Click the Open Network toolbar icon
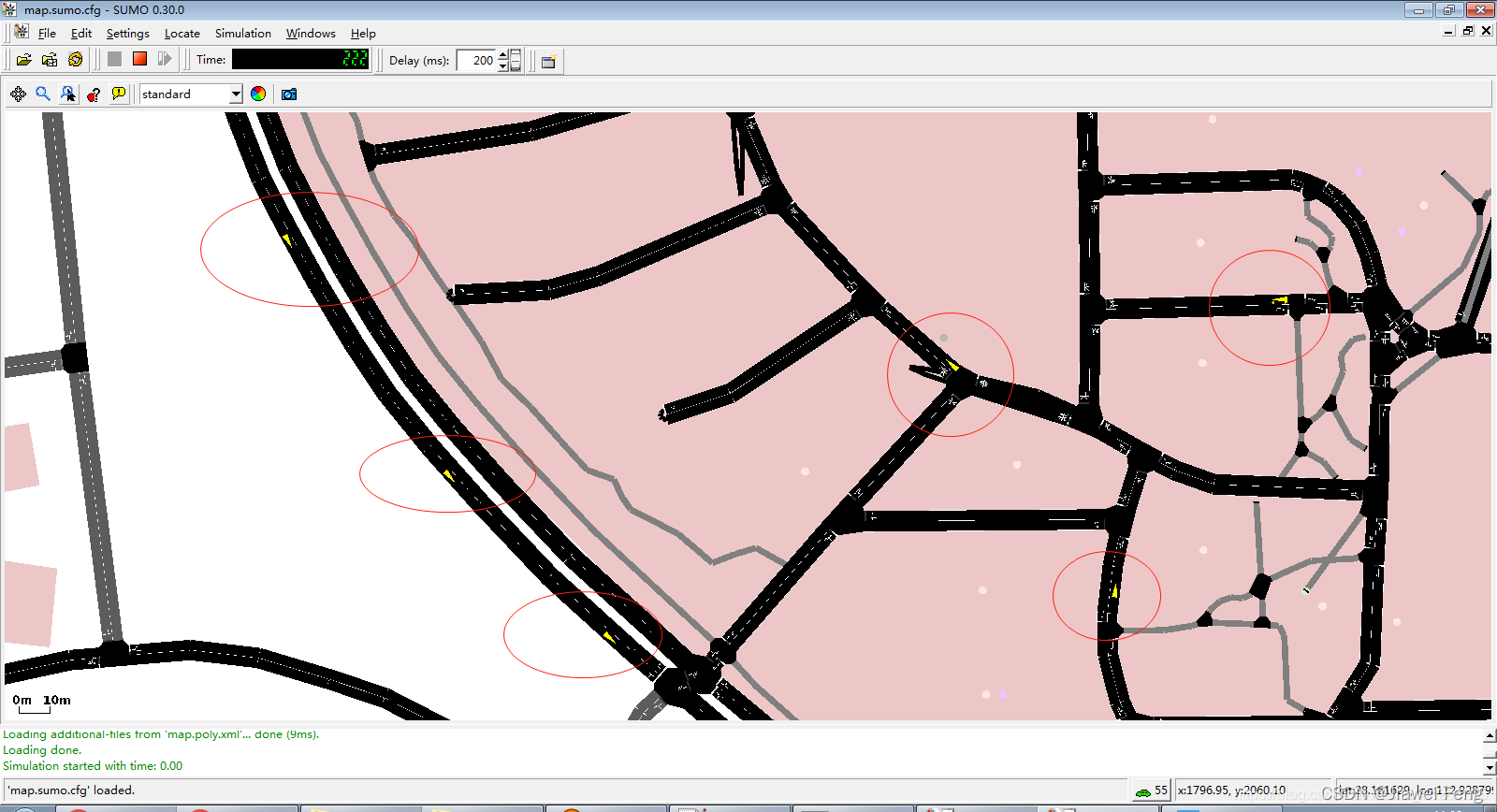 [x=50, y=60]
